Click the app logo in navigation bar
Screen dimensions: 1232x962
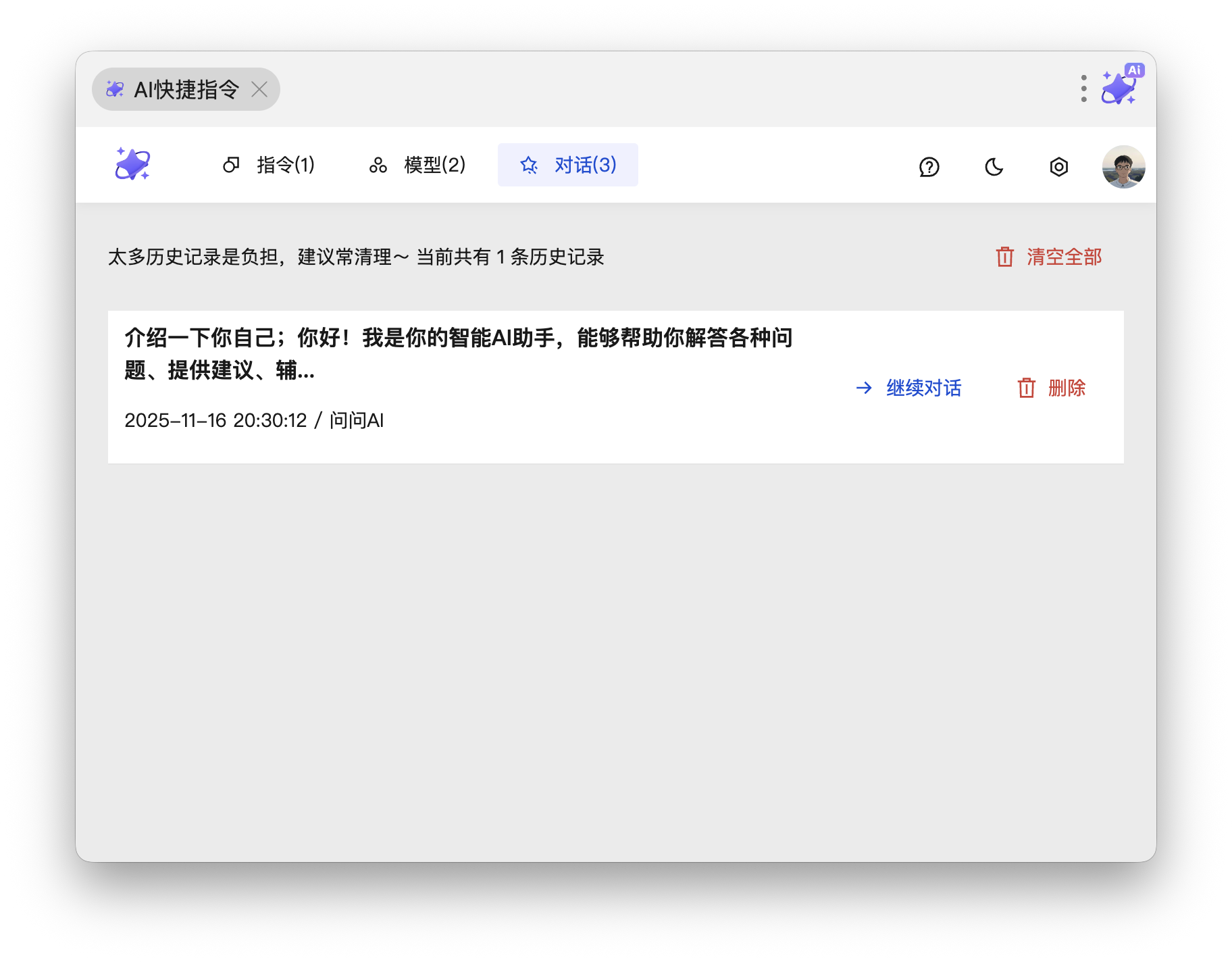click(x=132, y=164)
